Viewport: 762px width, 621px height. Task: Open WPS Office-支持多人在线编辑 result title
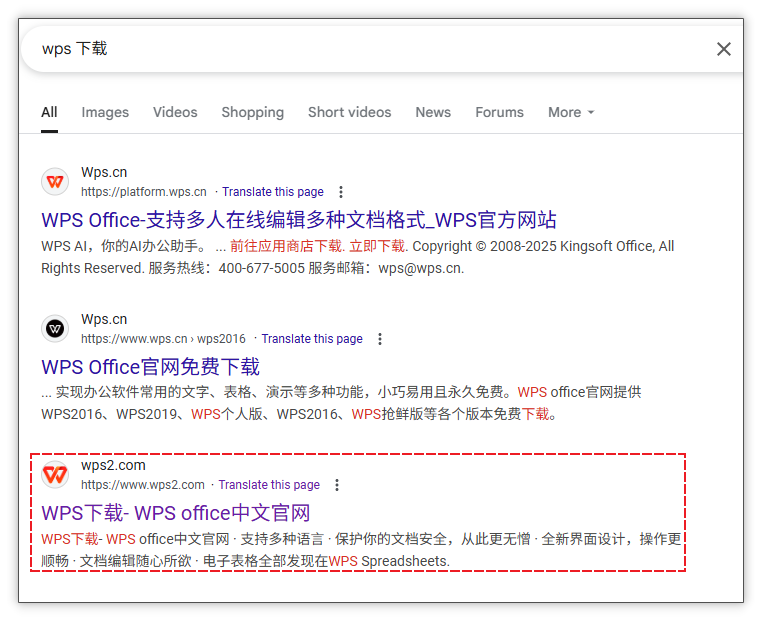pos(299,220)
